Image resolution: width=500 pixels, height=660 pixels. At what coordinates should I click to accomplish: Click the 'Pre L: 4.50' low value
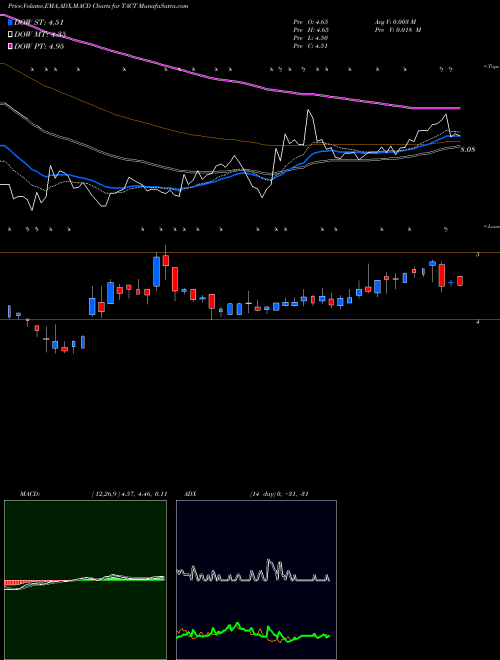[x=311, y=38]
